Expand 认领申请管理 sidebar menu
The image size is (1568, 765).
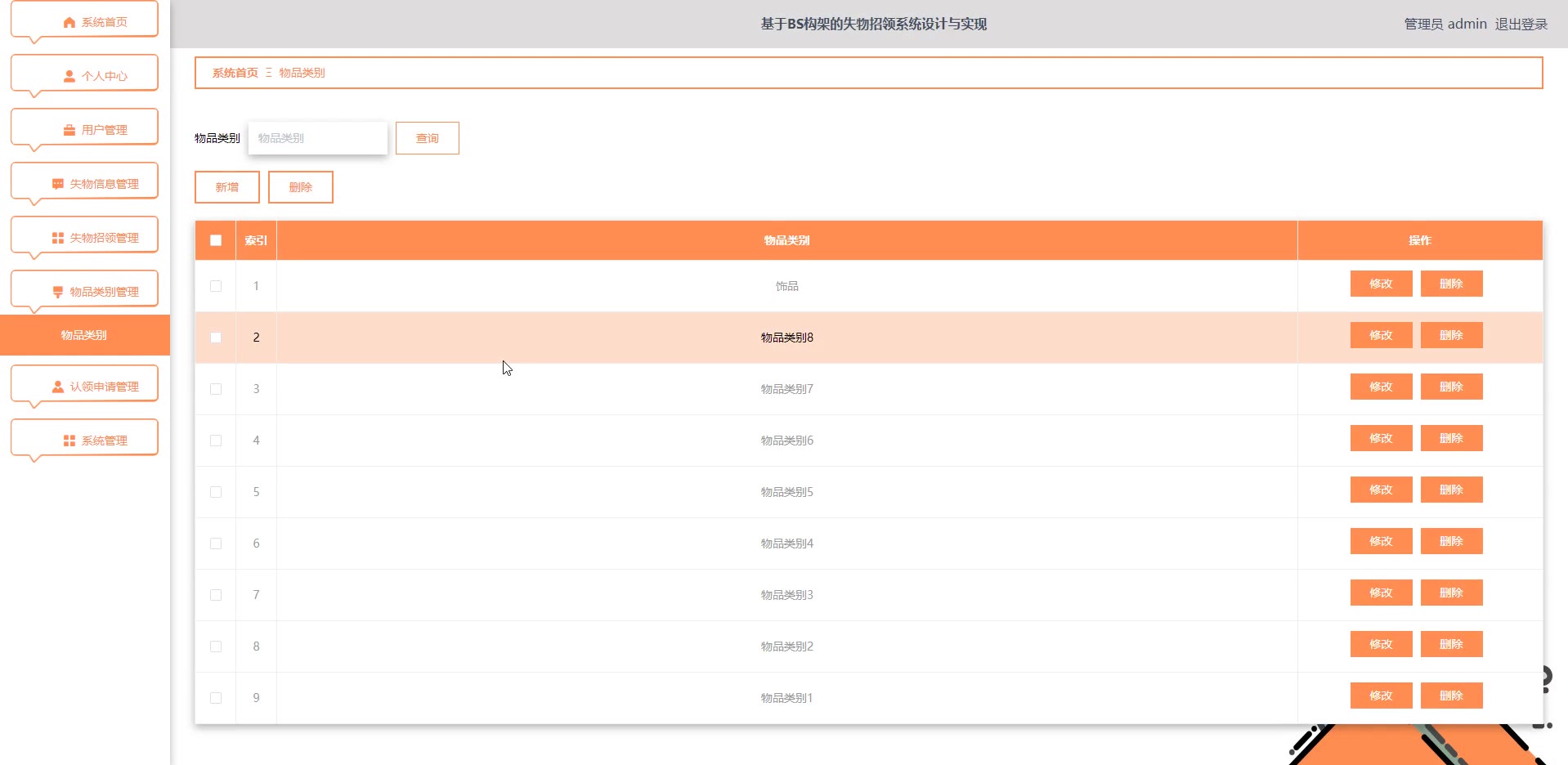click(x=84, y=385)
